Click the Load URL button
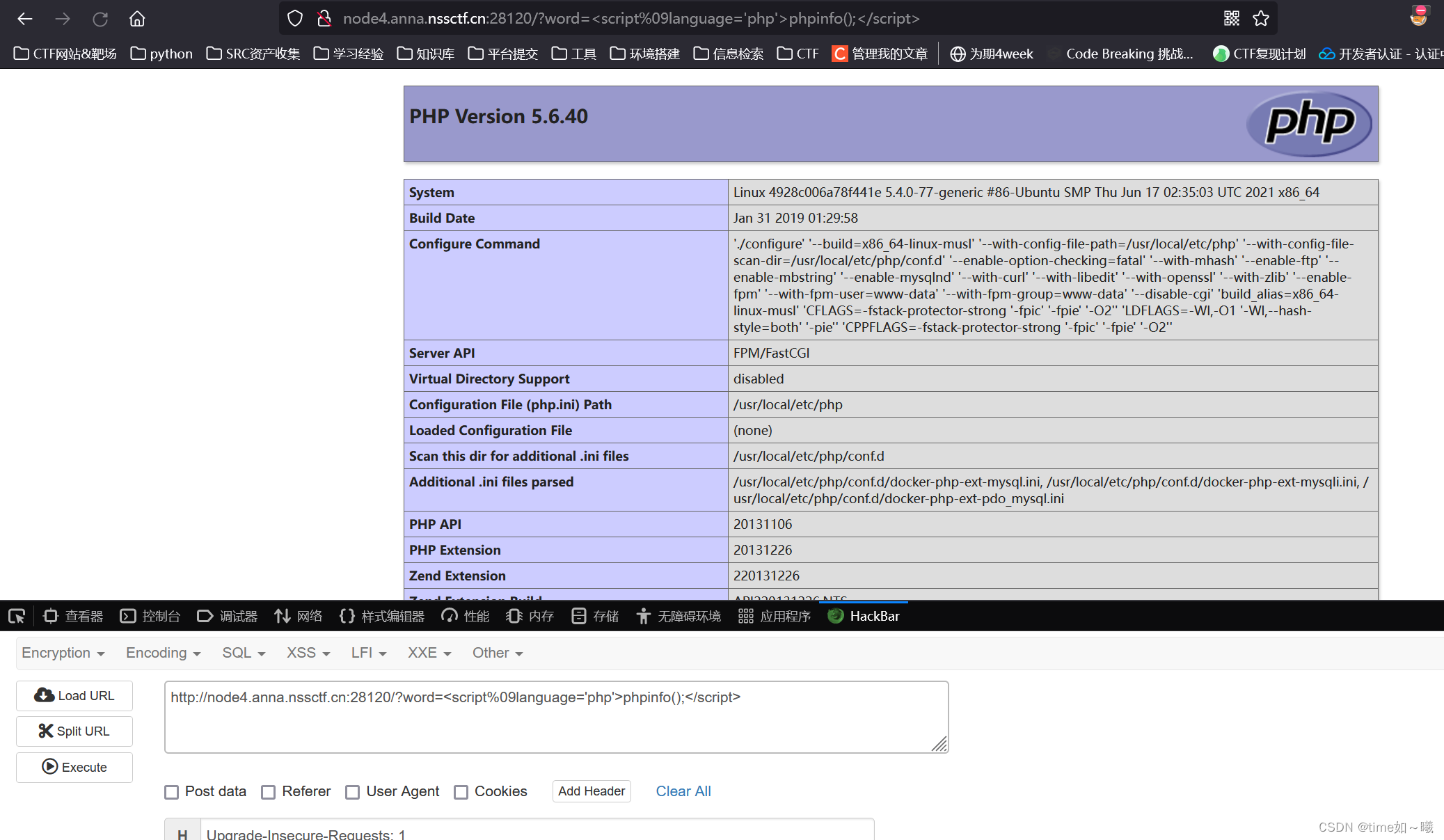1444x840 pixels. click(74, 696)
